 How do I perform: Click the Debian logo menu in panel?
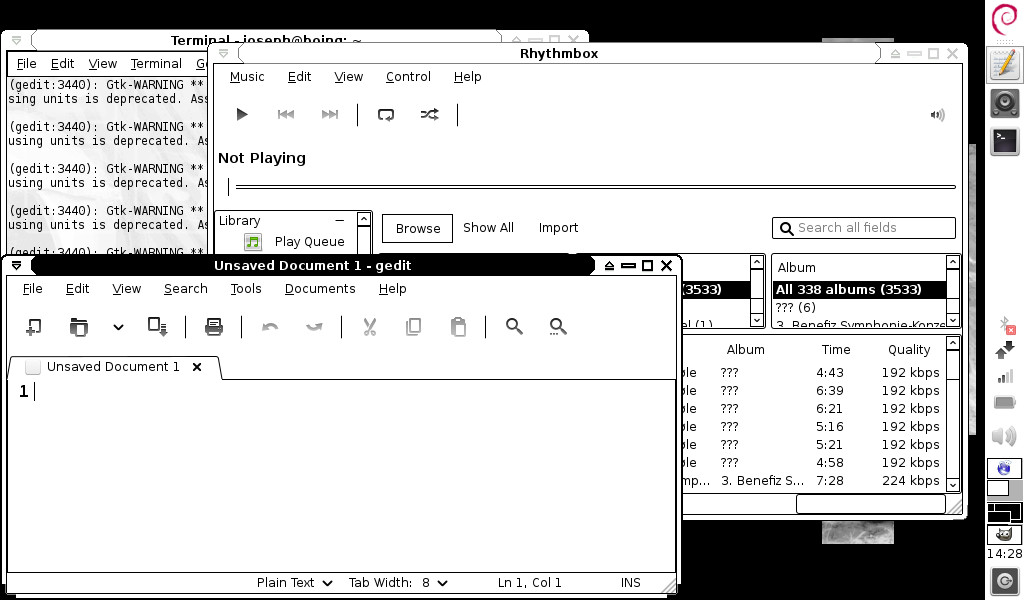tap(1004, 20)
